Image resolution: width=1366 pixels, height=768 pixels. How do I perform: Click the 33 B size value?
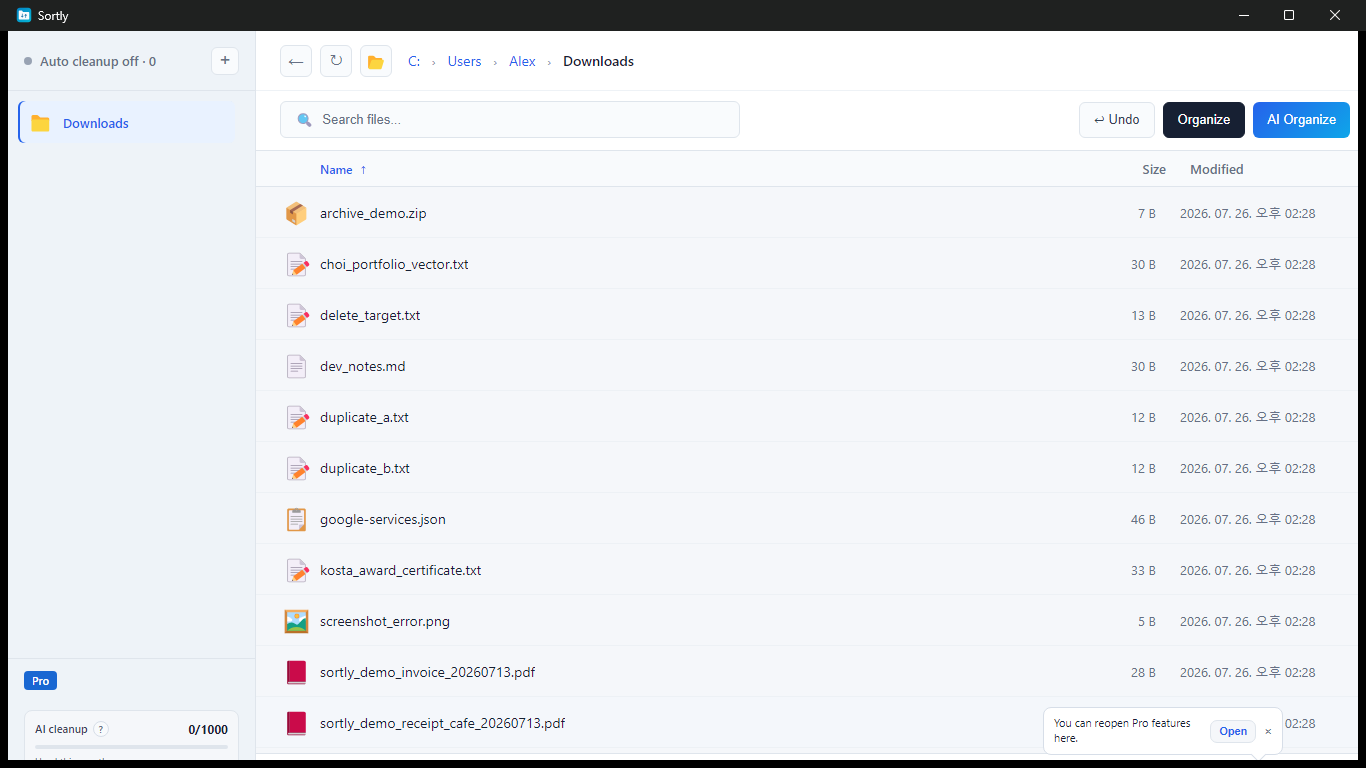[1143, 571]
